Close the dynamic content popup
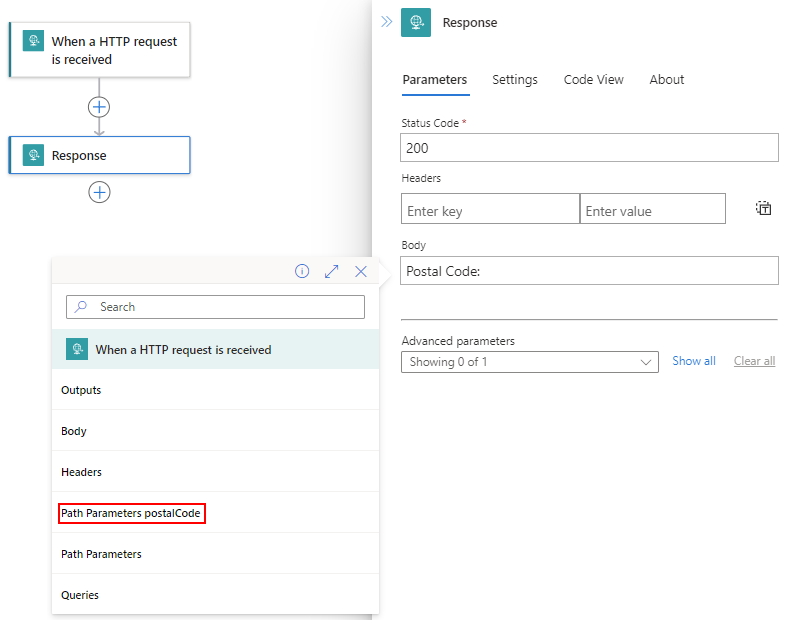 [361, 271]
